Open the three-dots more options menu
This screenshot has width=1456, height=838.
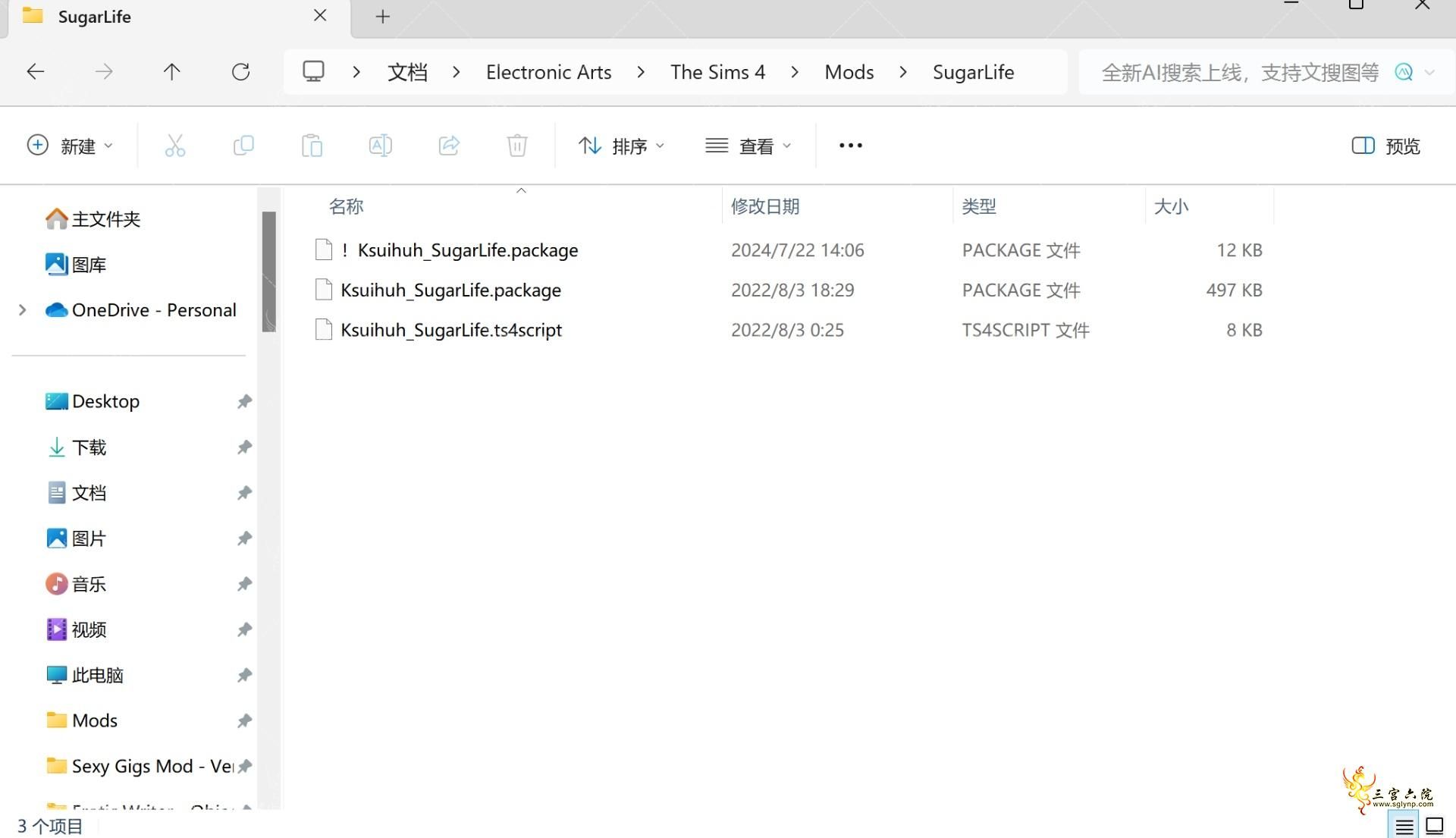851,146
